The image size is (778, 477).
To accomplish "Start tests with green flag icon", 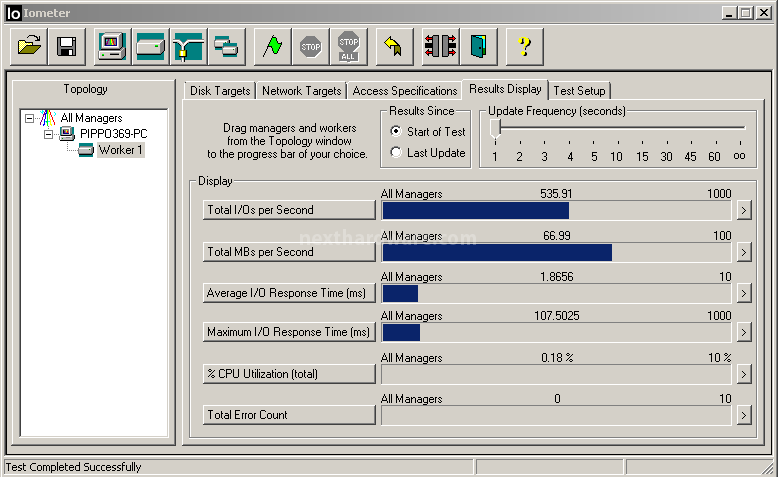I will pyautogui.click(x=272, y=47).
